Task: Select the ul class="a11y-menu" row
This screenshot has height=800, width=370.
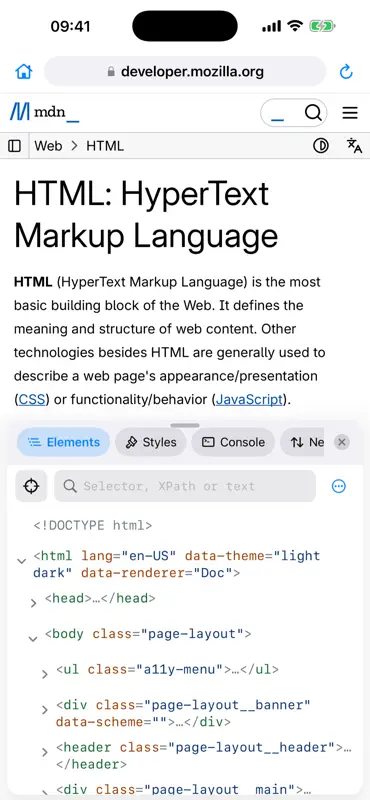Action: pos(167,669)
